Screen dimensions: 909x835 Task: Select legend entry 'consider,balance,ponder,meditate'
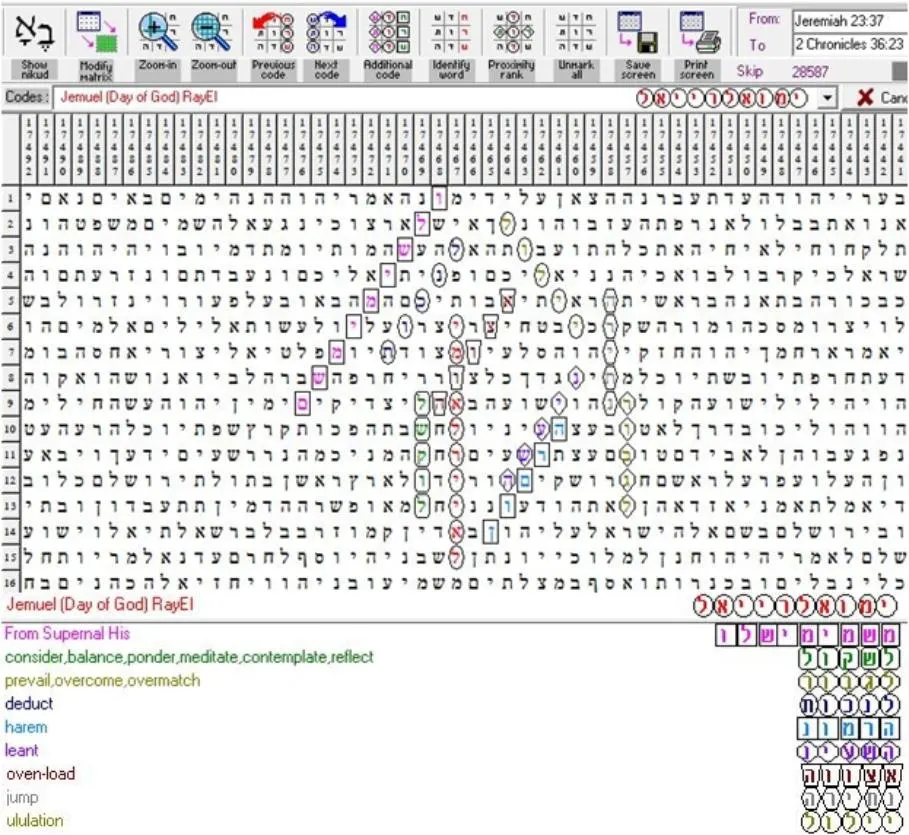click(x=190, y=657)
